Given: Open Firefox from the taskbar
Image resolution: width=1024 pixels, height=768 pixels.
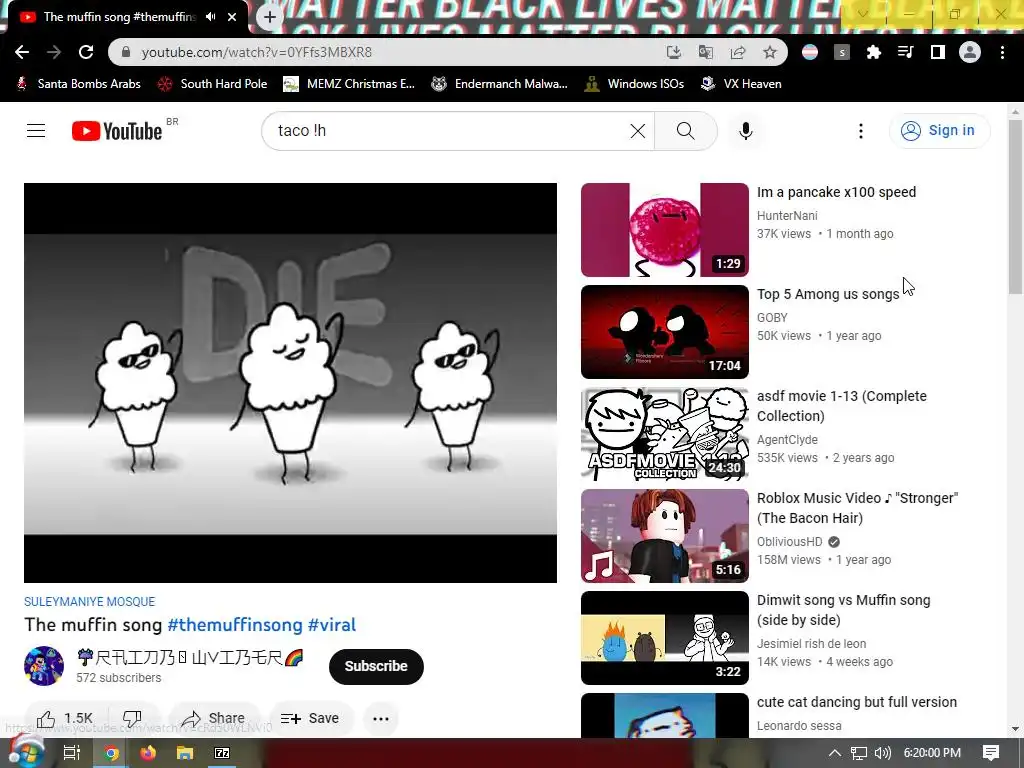Looking at the screenshot, I should (148, 753).
